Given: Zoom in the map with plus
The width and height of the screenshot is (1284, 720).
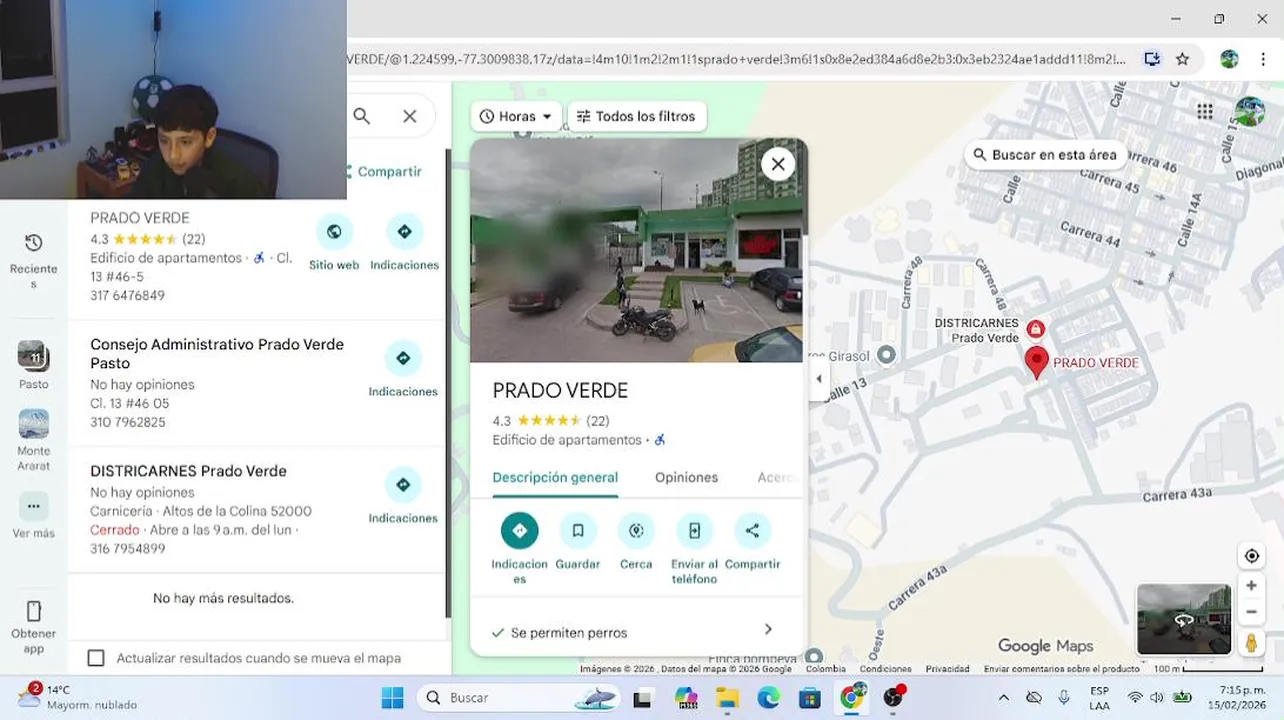Looking at the screenshot, I should [1251, 586].
